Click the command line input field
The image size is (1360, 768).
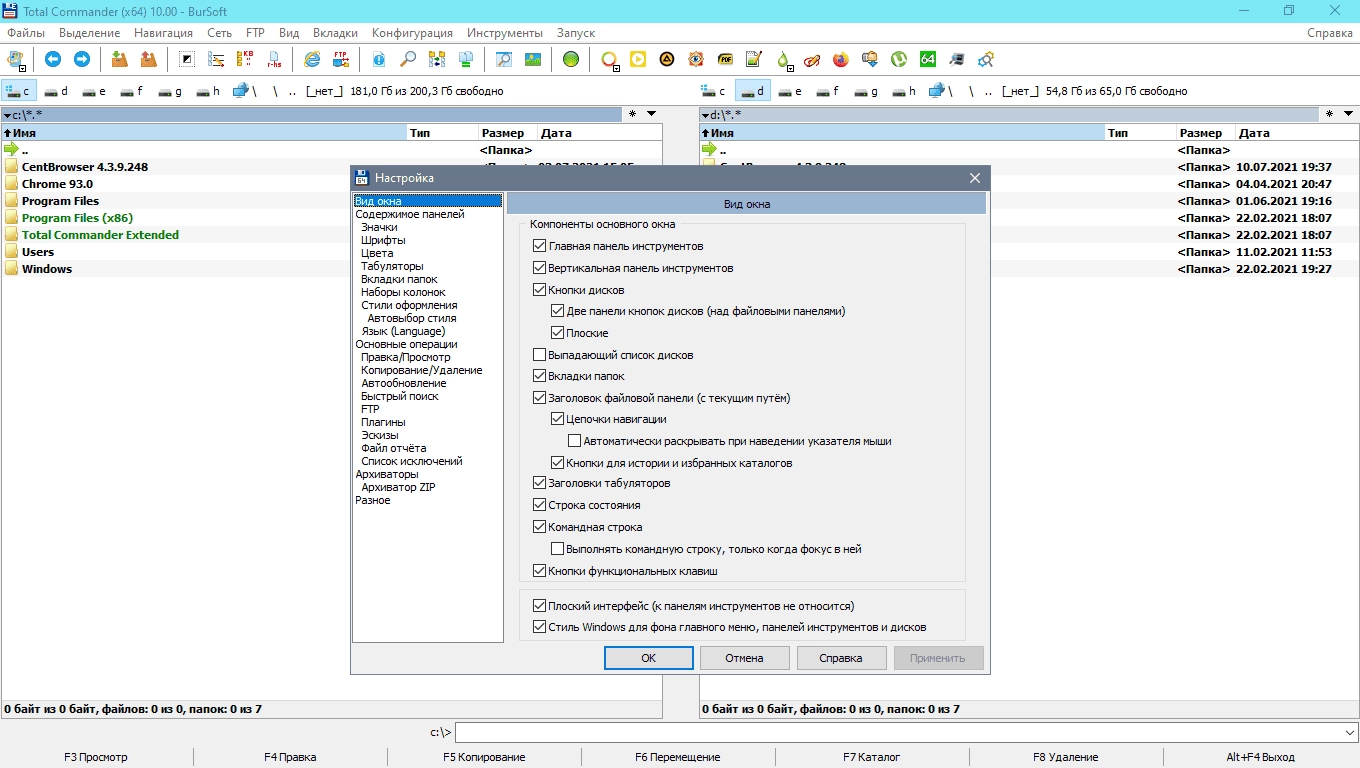[898, 733]
